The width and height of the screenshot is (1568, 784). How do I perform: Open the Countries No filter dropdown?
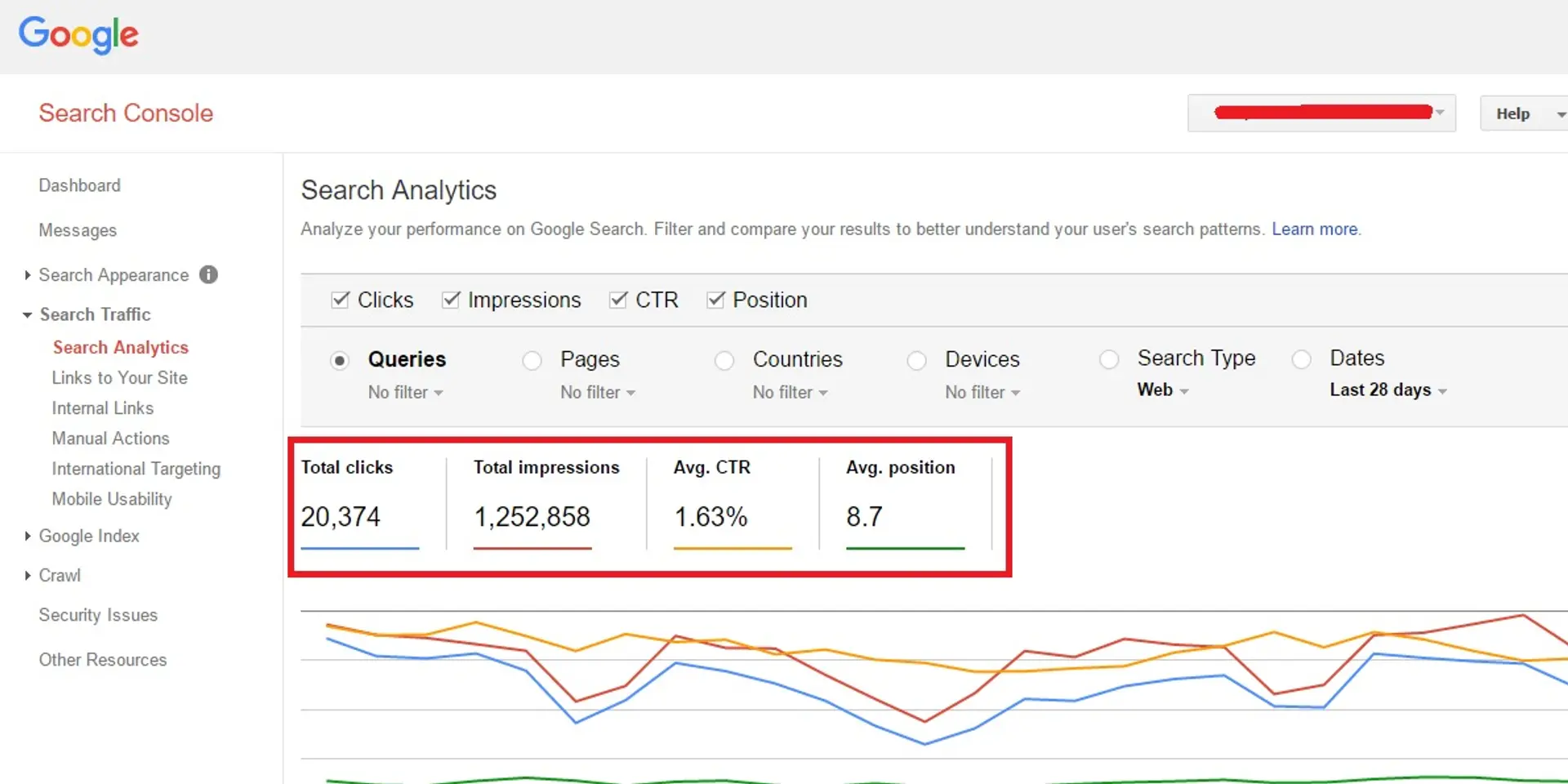[x=791, y=393]
